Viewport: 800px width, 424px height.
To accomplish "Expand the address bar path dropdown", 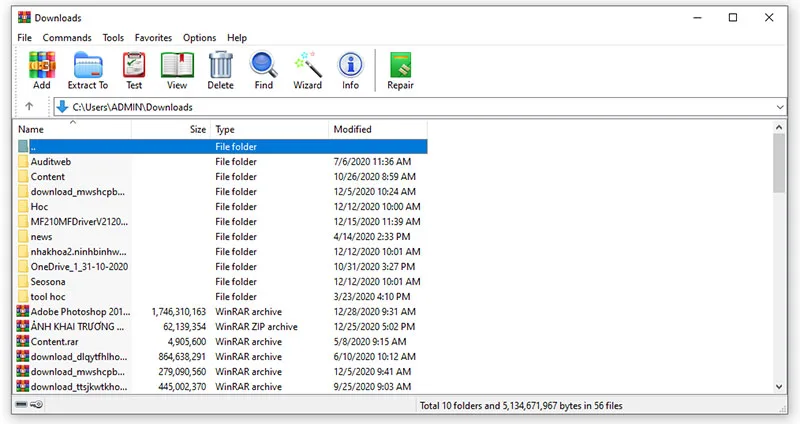I will coord(780,107).
